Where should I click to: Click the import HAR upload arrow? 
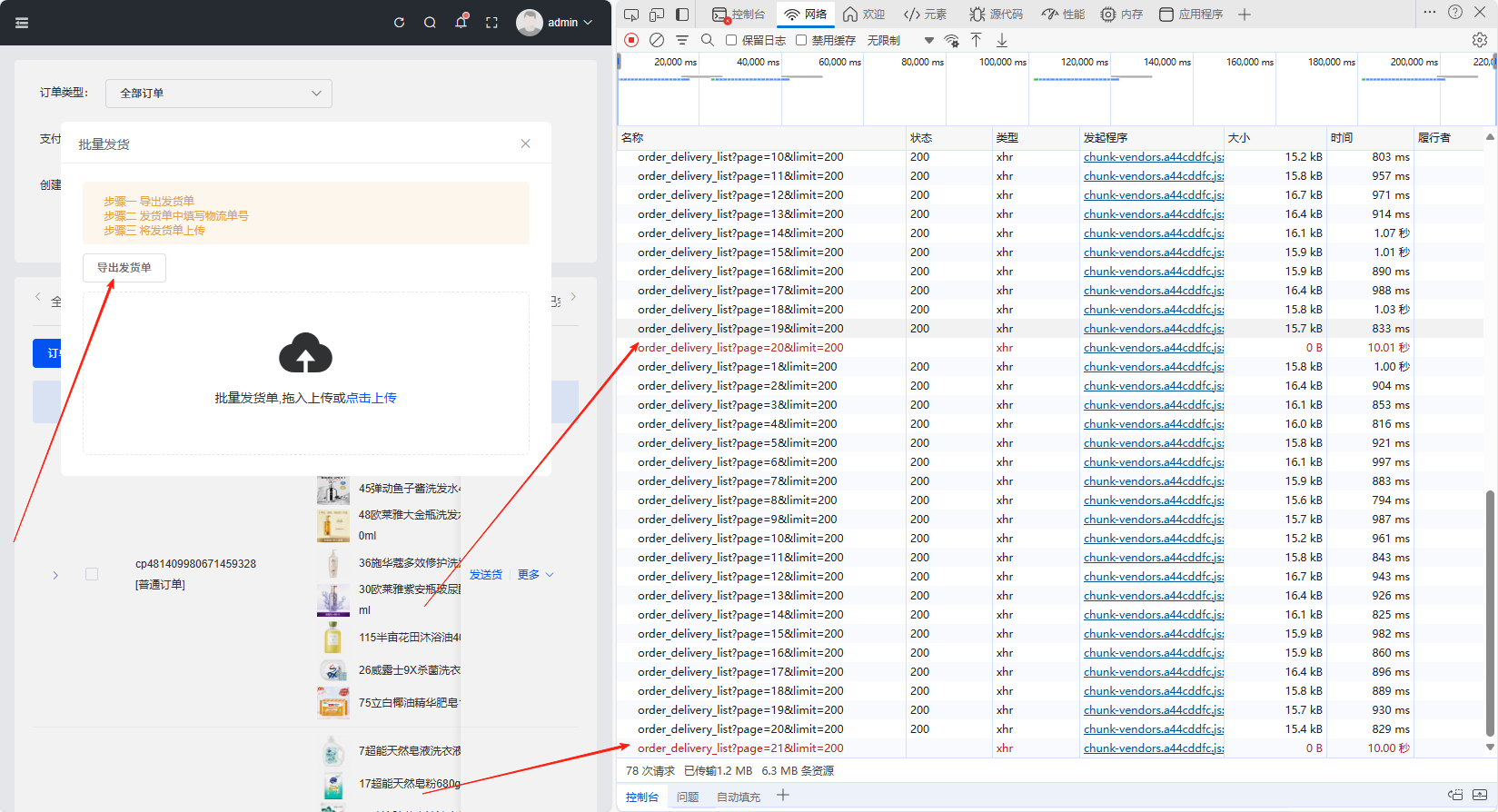click(x=977, y=40)
